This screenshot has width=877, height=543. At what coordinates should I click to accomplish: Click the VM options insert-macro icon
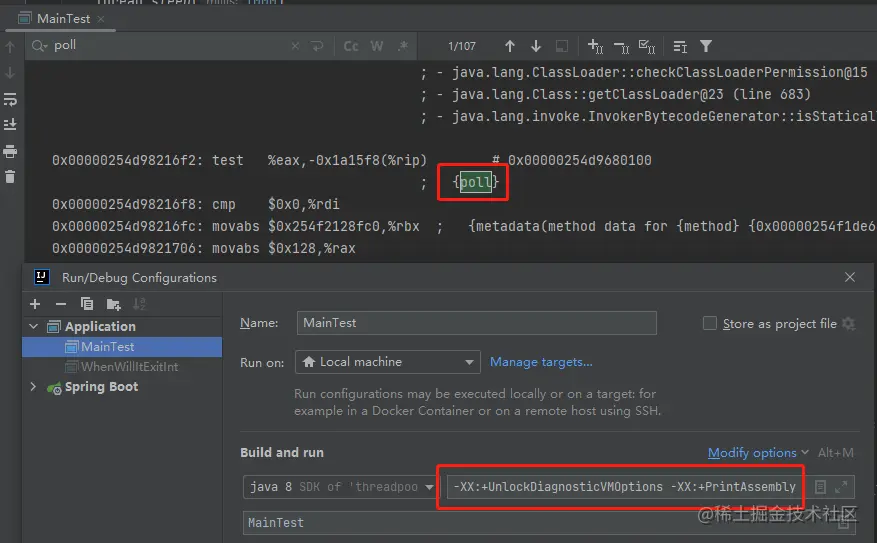click(x=820, y=487)
